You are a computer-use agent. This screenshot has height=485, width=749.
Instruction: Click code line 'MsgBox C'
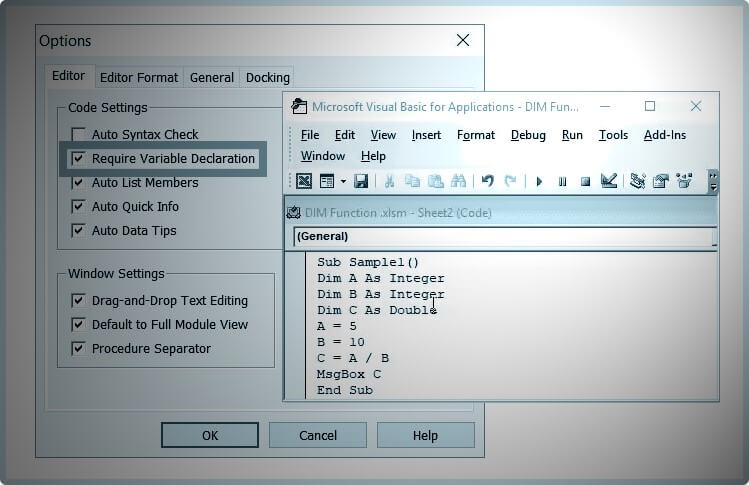tap(349, 374)
